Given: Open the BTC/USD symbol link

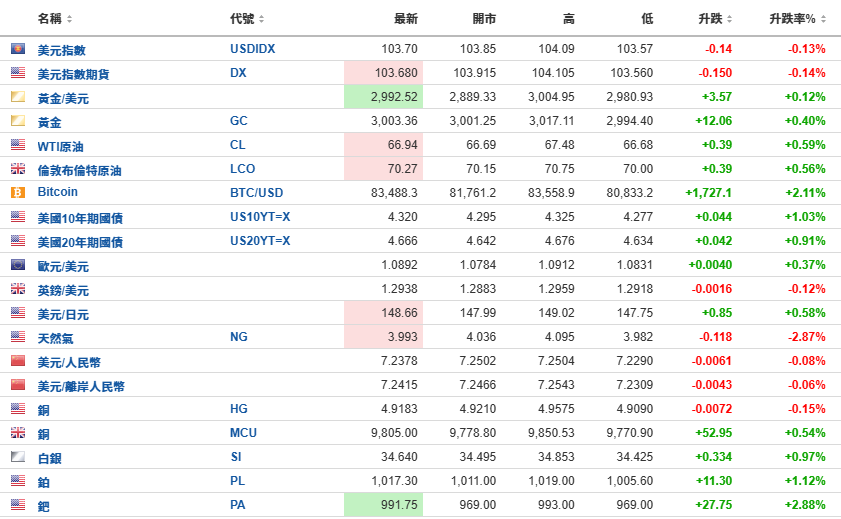Looking at the screenshot, I should (x=256, y=192).
